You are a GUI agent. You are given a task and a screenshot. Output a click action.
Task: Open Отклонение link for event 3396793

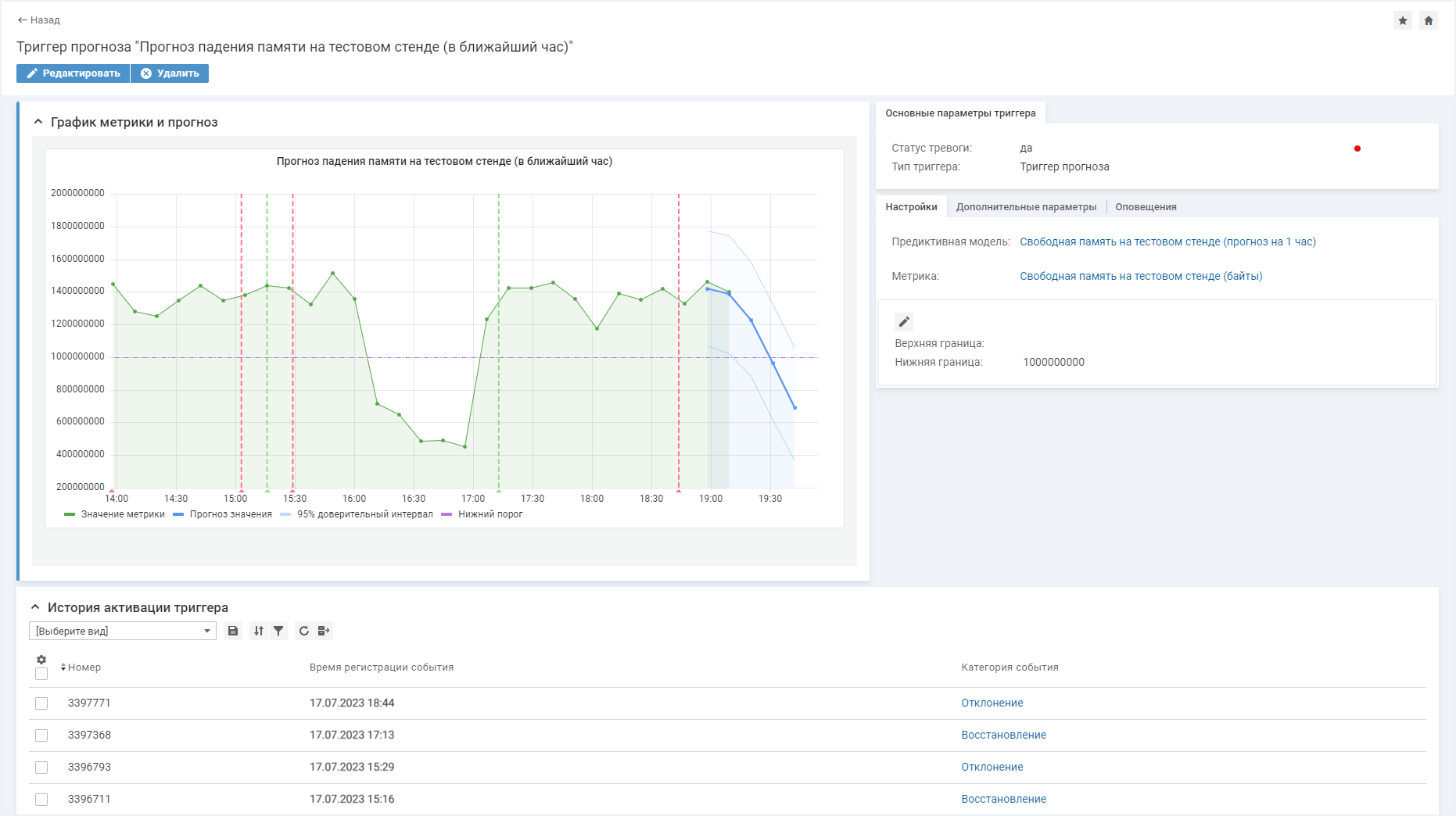click(992, 767)
